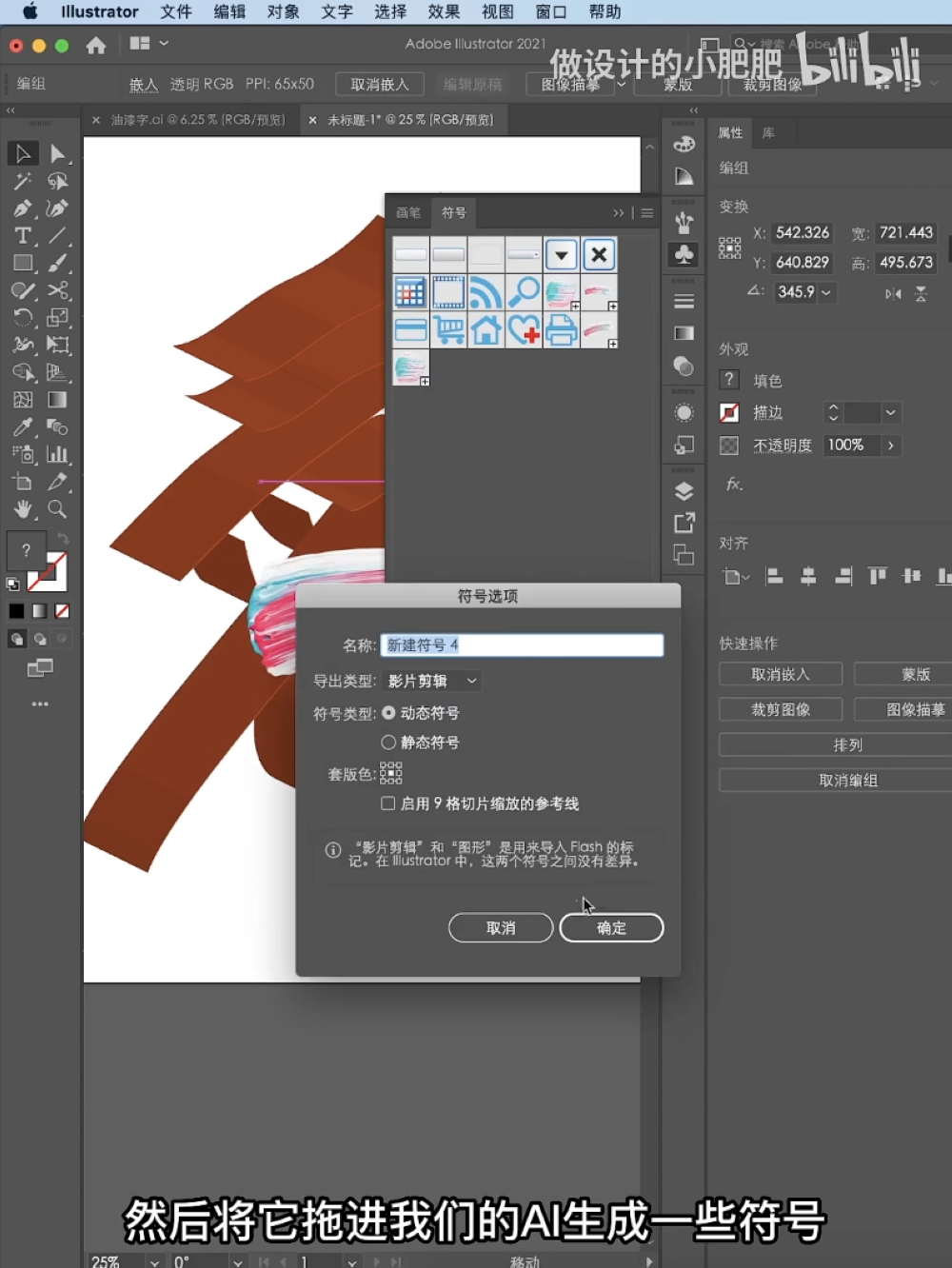Select the Free Transform tool
This screenshot has width=952, height=1268.
pyautogui.click(x=57, y=345)
